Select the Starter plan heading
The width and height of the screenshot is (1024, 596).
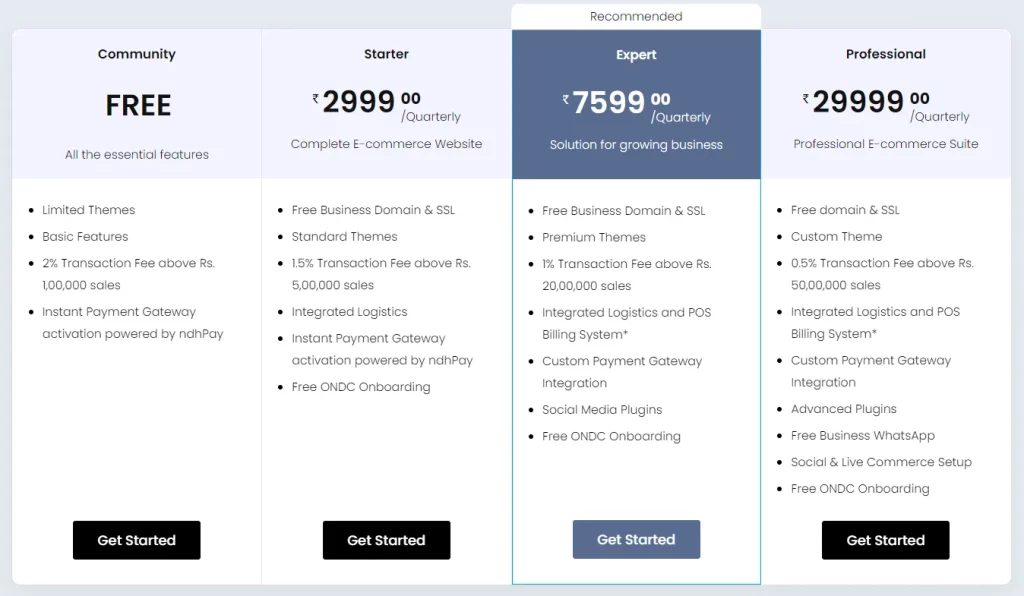point(386,54)
